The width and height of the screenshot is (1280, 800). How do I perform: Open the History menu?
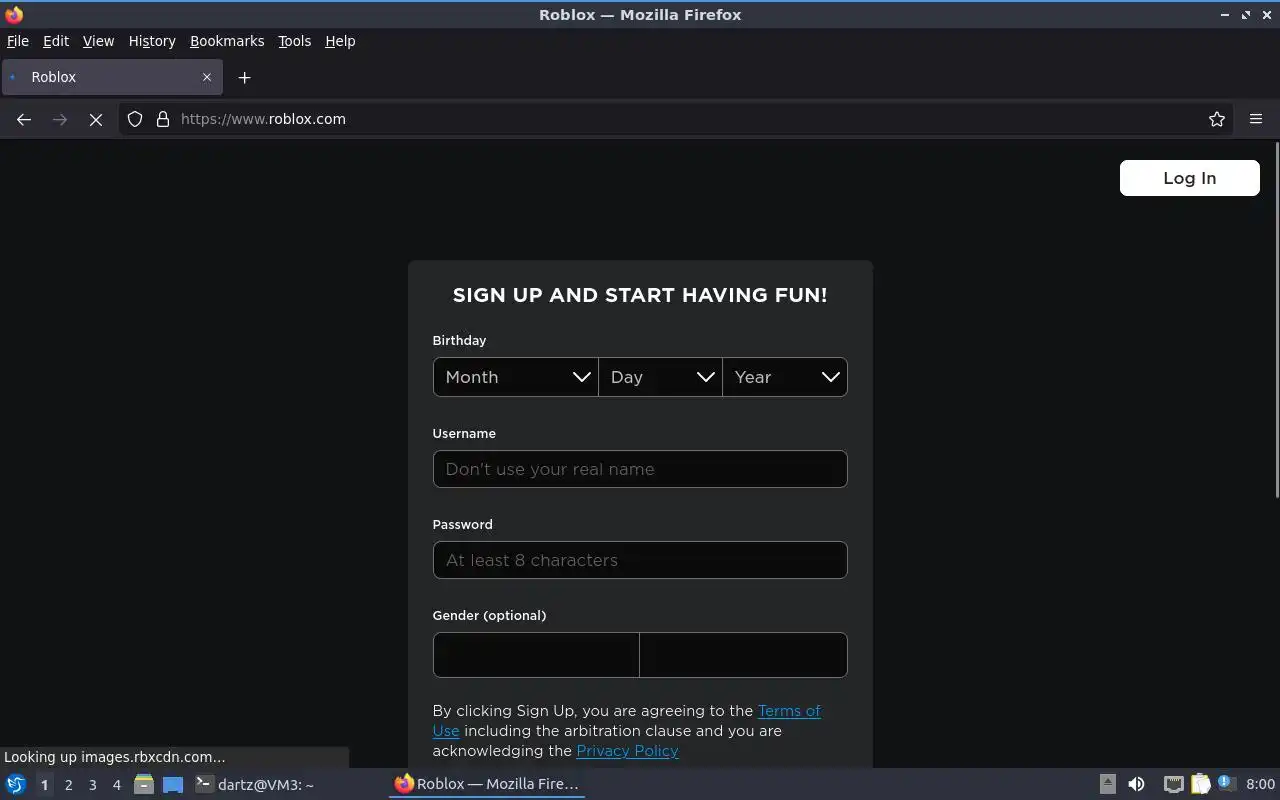[x=152, y=41]
